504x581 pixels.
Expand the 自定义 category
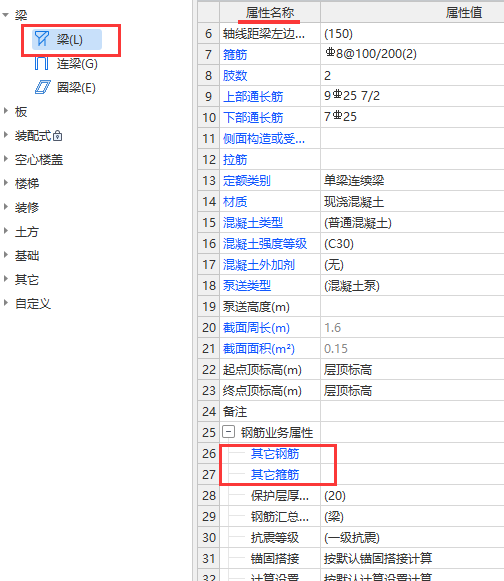(x=6, y=302)
